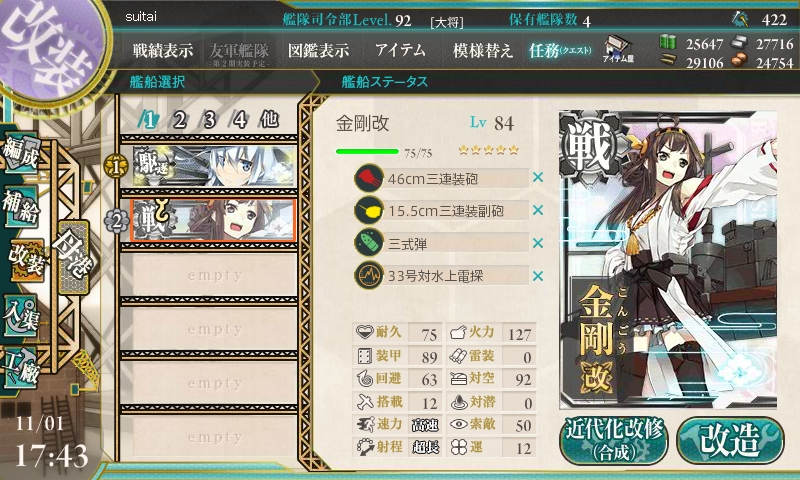Remove the 46cm三連装砲 with its X
800x480 pixels.
coord(538,178)
